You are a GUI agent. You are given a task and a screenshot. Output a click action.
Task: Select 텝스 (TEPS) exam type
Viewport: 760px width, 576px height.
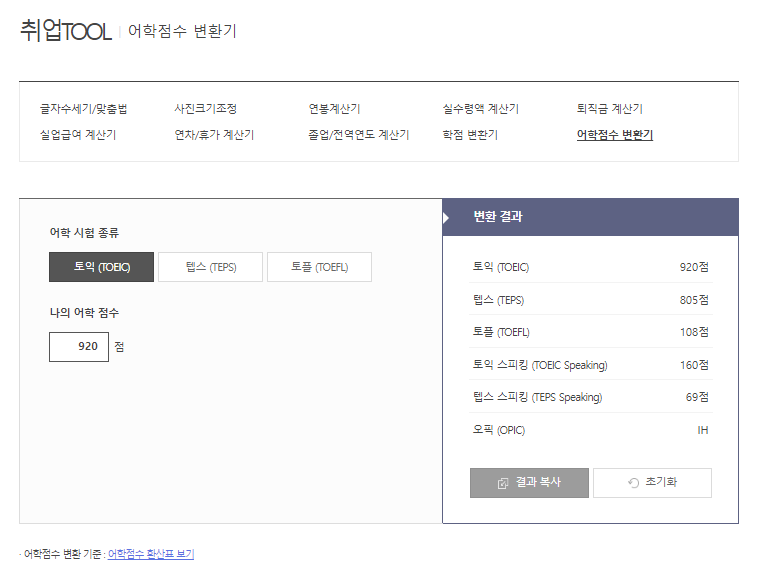[210, 267]
